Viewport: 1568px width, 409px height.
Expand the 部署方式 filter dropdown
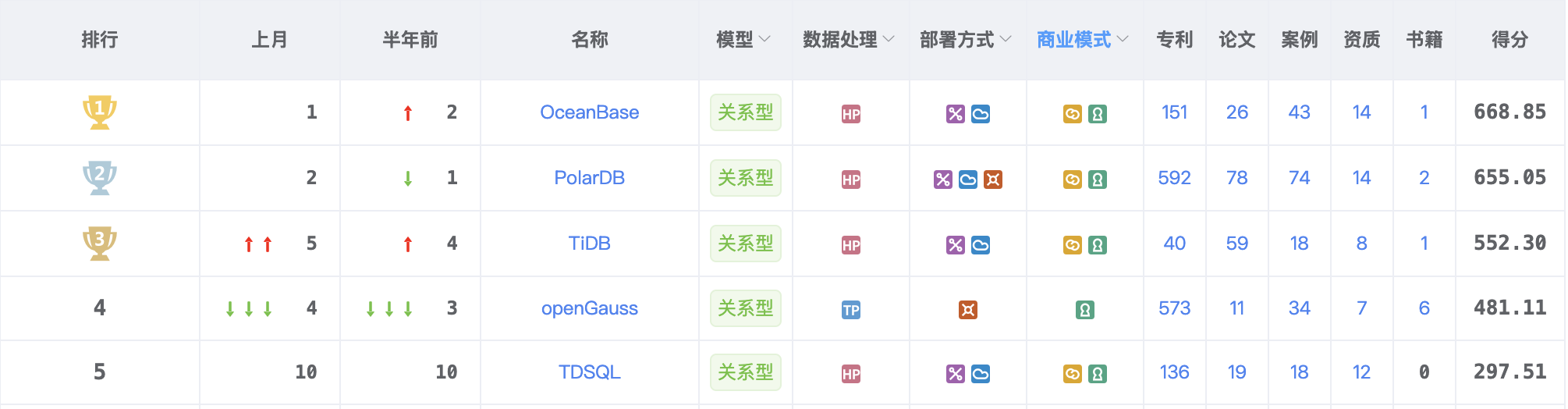pyautogui.click(x=966, y=40)
